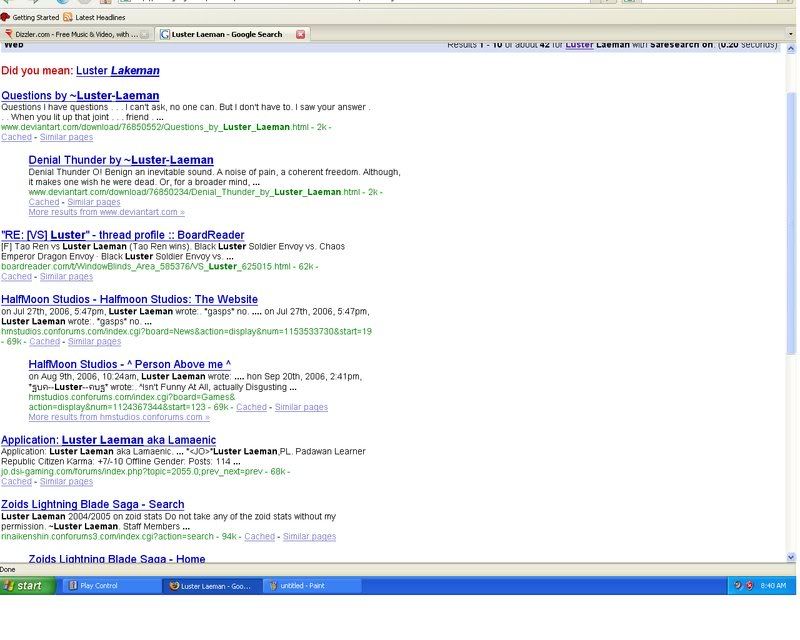Switch to the Dizzler.com tab

click(x=77, y=34)
